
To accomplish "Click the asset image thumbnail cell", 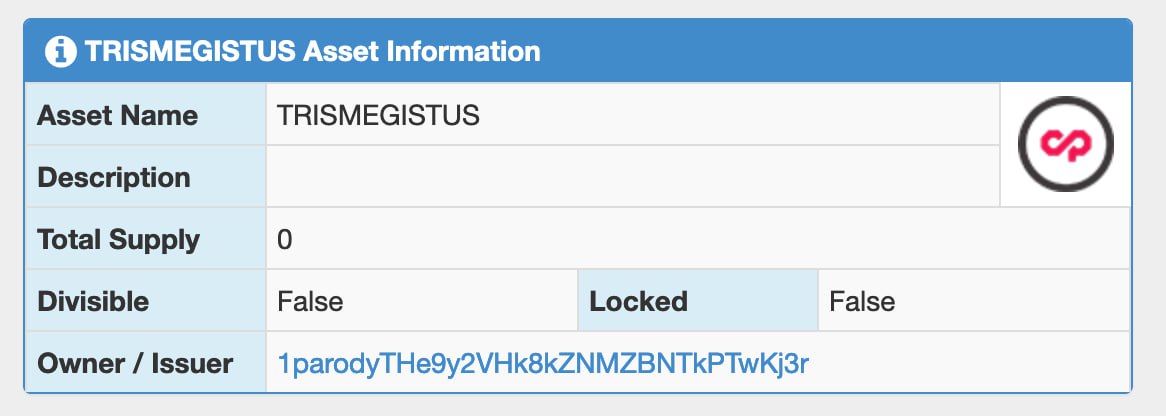I will 1066,144.
